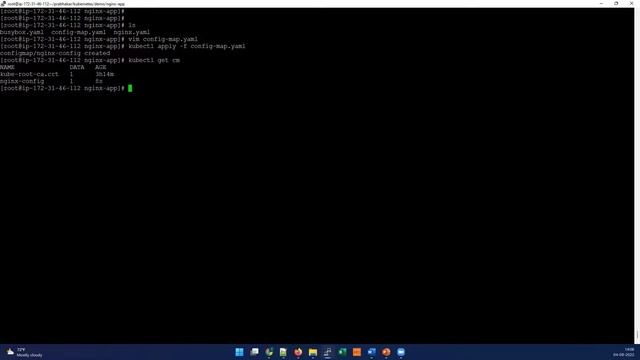The width and height of the screenshot is (640, 360).
Task: Click the 3h14m age value
Action: coord(104,74)
